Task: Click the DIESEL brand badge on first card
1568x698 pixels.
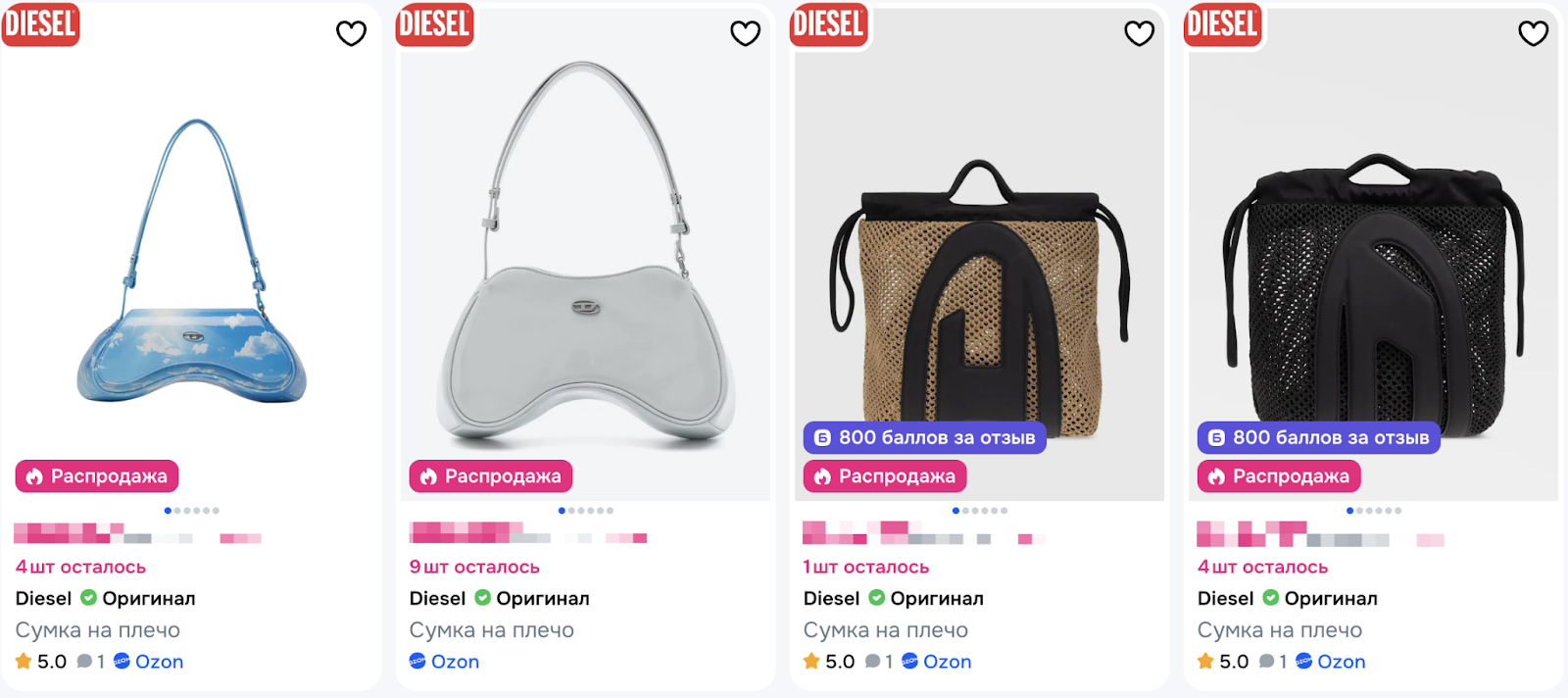Action: [40, 23]
